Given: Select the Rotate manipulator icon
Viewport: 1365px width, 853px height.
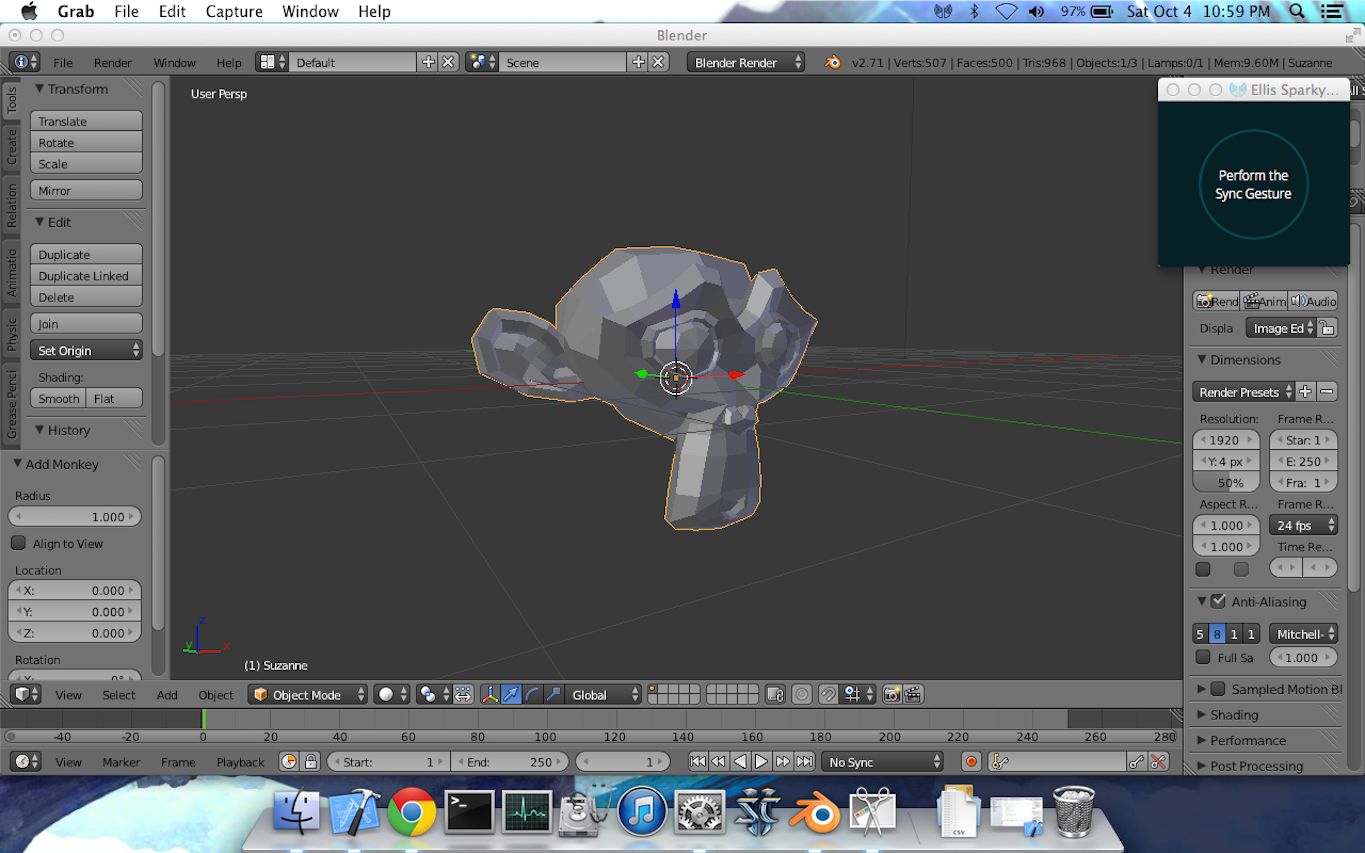Looking at the screenshot, I should tap(531, 694).
